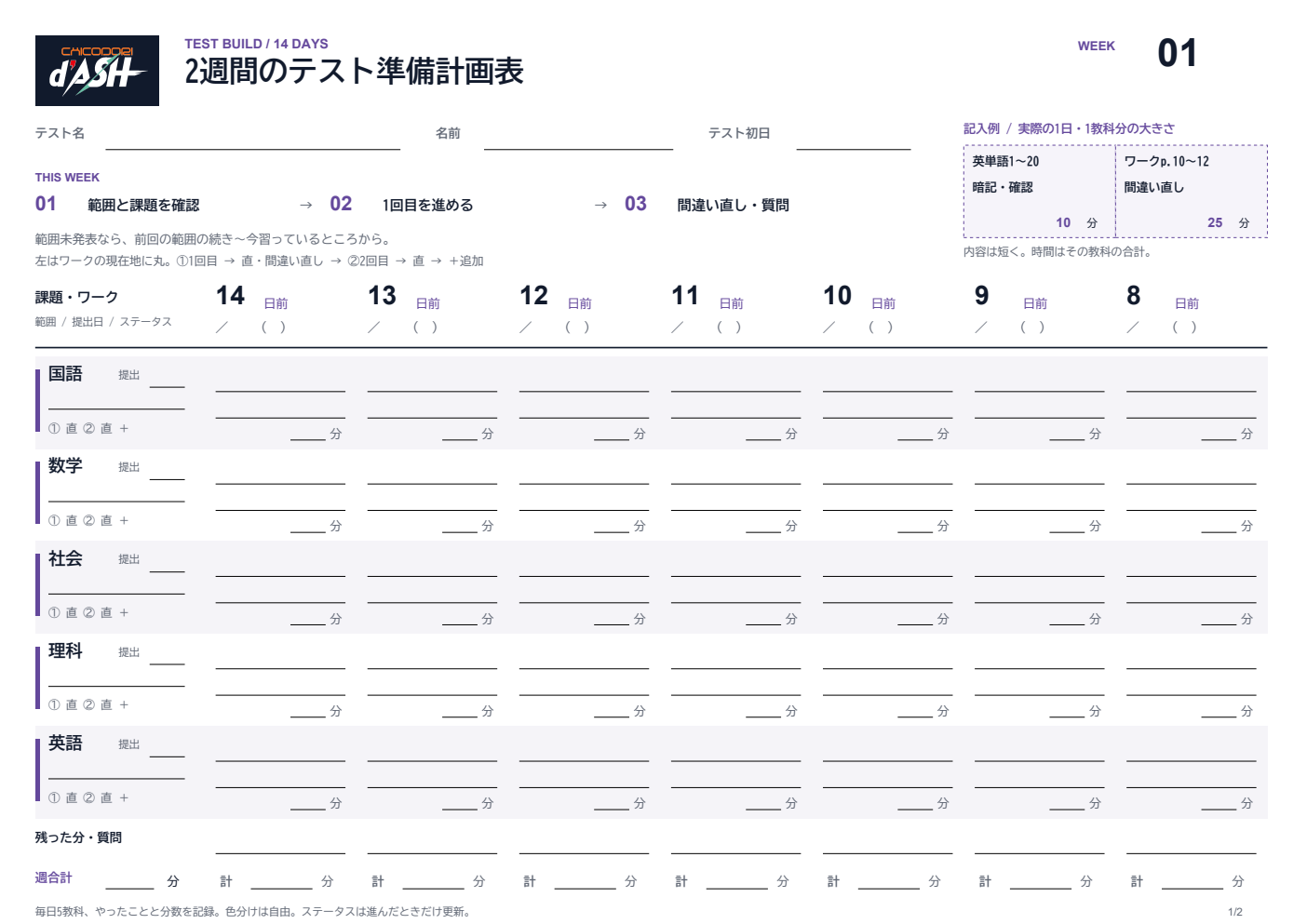The width and height of the screenshot is (1307, 924).
Task: Click the 12 日前 column header
Action: (555, 297)
